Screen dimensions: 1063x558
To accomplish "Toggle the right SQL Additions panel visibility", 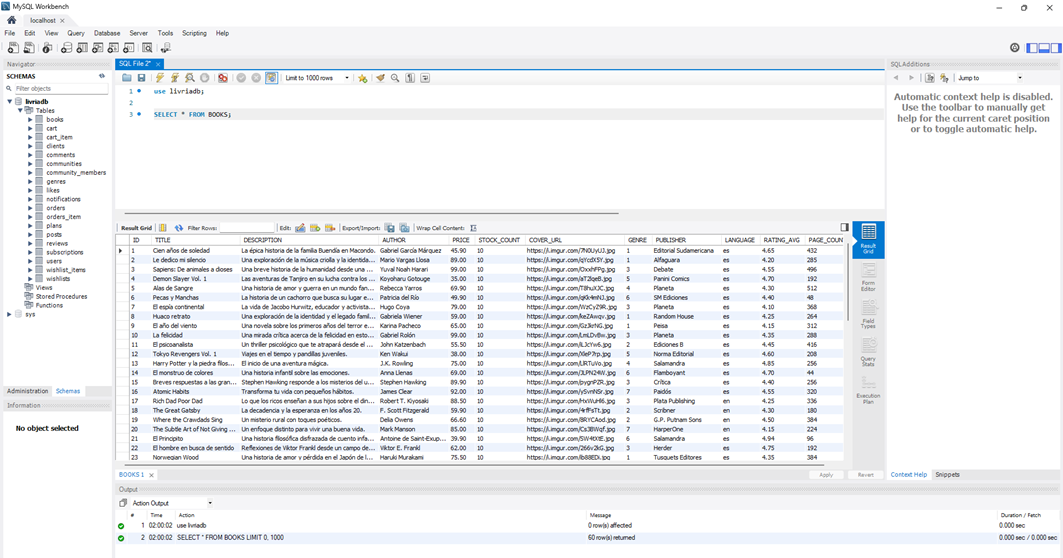I will point(1056,48).
